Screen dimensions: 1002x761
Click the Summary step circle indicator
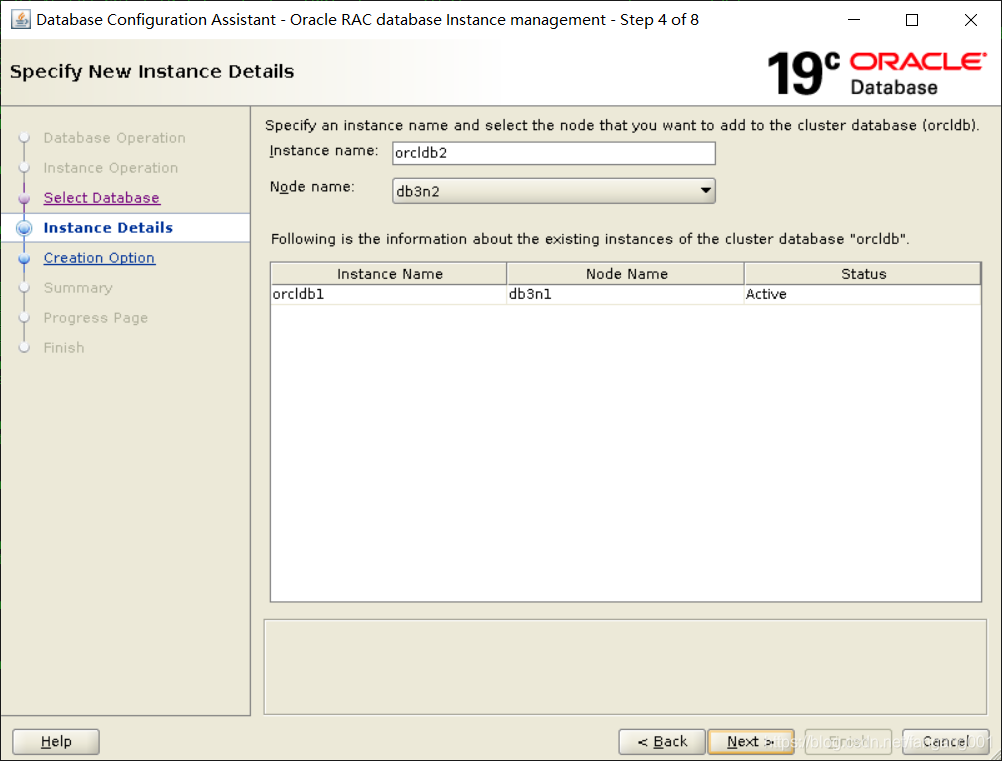click(x=24, y=288)
